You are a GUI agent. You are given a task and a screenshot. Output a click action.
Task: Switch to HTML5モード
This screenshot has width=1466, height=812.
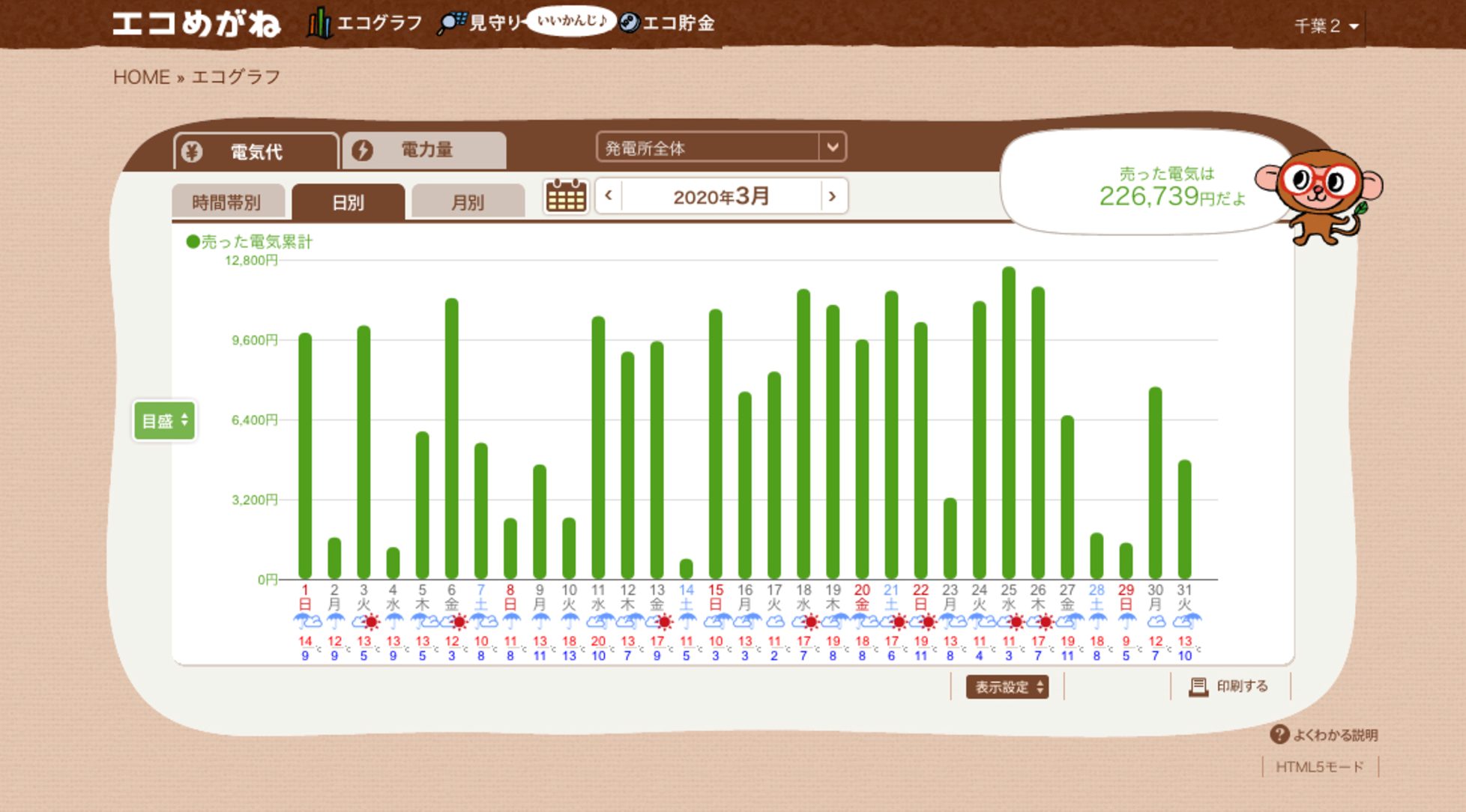(1320, 767)
